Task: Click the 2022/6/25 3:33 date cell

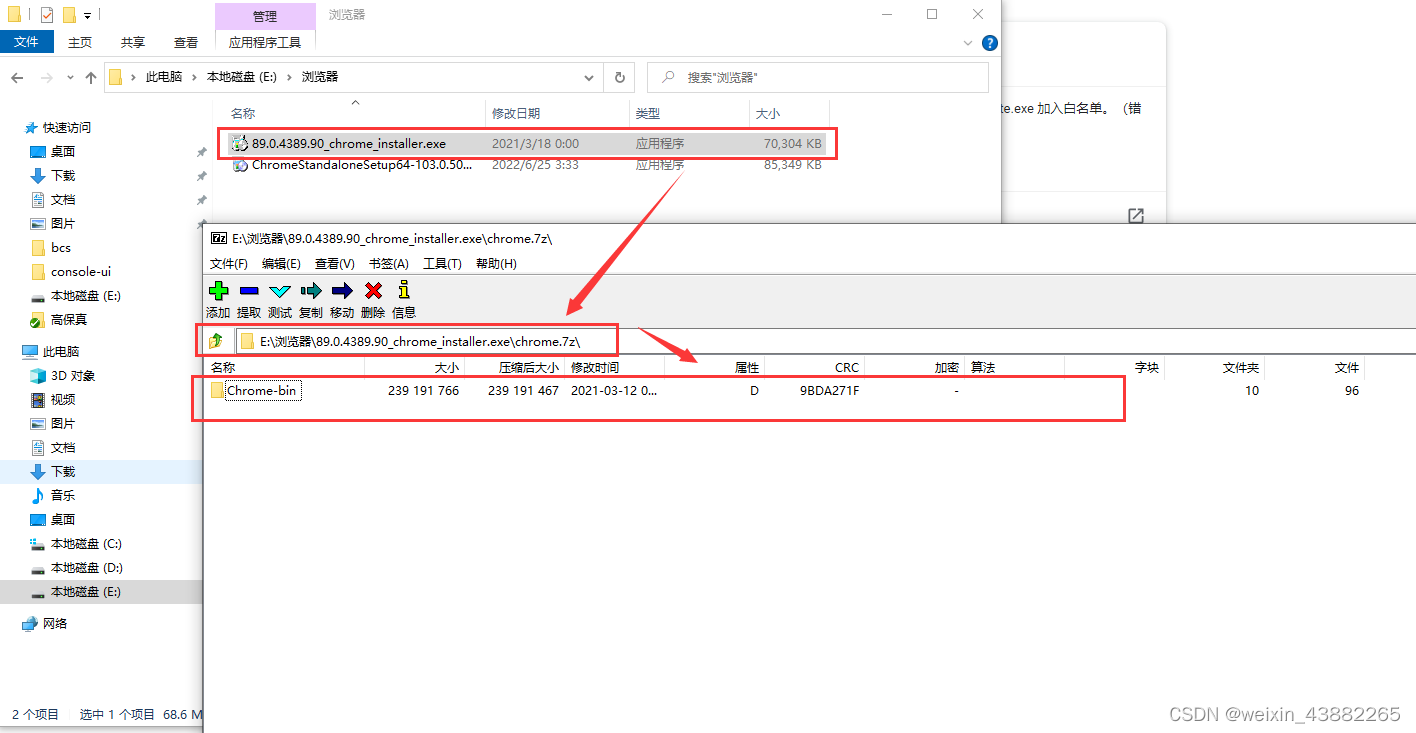Action: coord(535,165)
